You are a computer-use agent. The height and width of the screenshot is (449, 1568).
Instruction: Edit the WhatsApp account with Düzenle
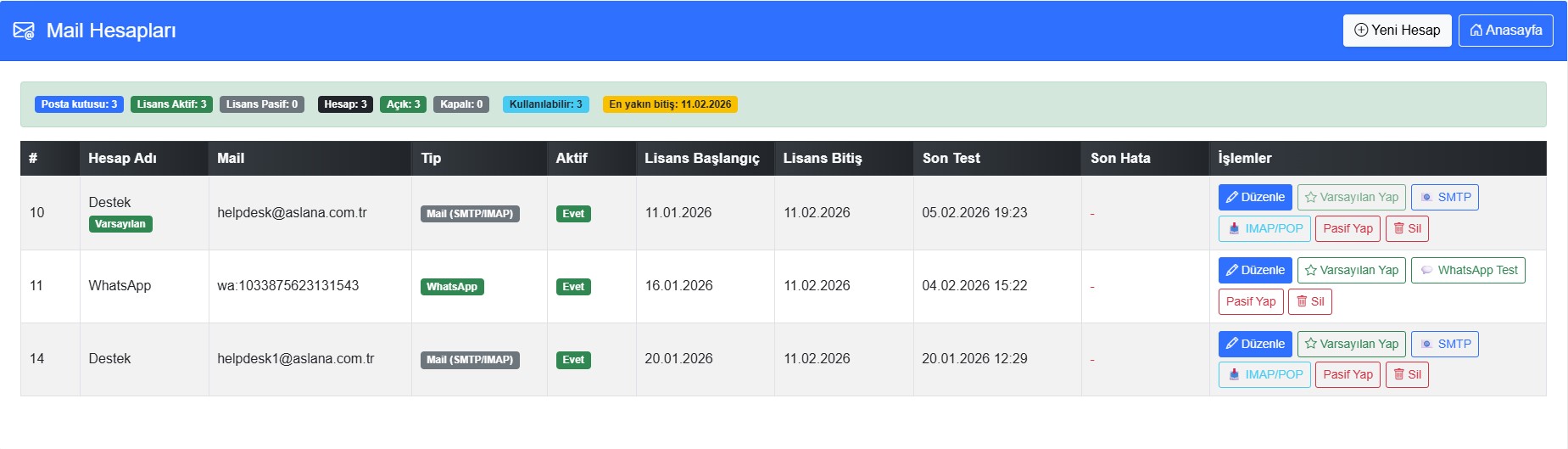(1254, 270)
